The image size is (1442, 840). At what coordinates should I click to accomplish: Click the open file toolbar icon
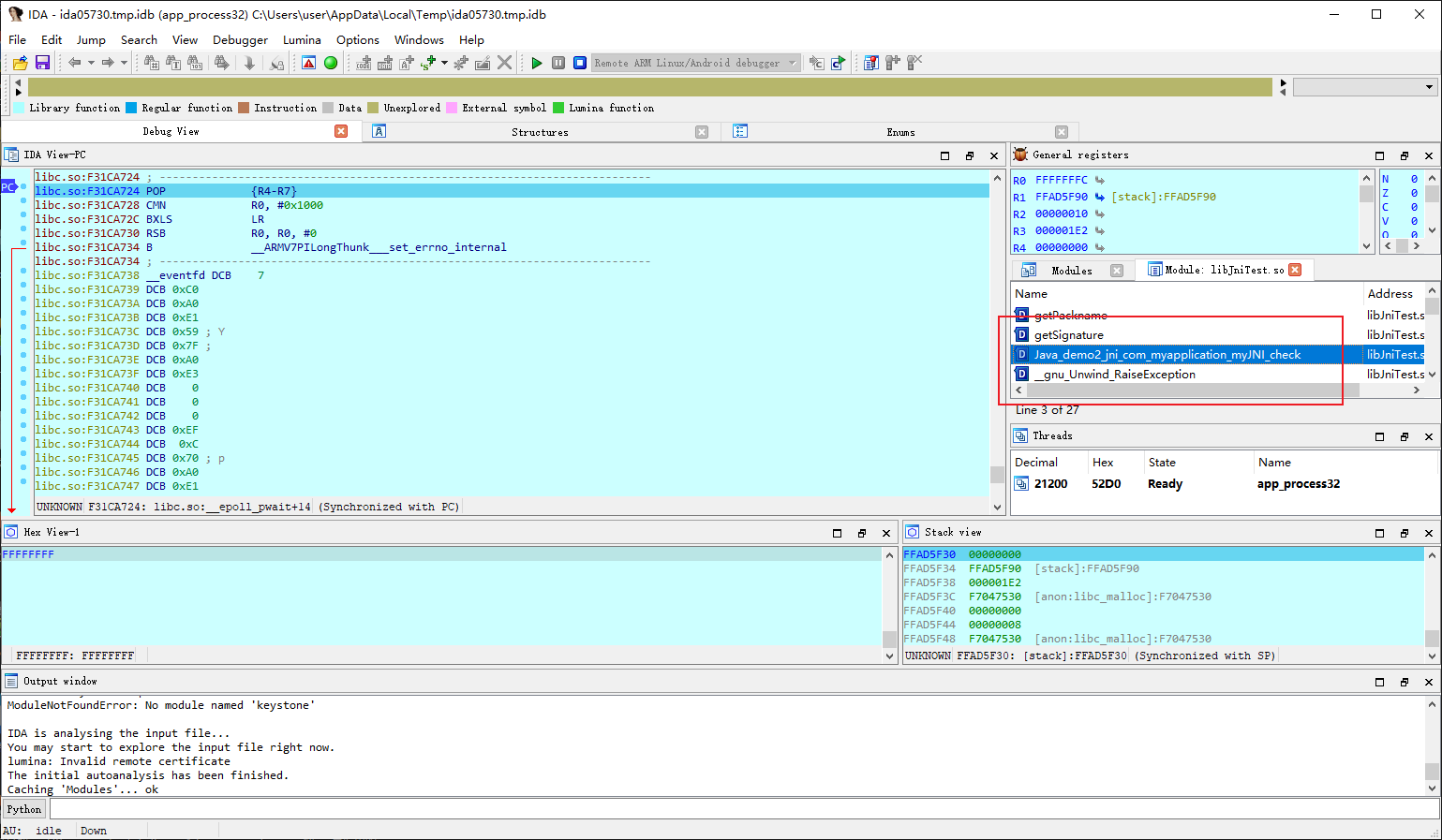20,63
